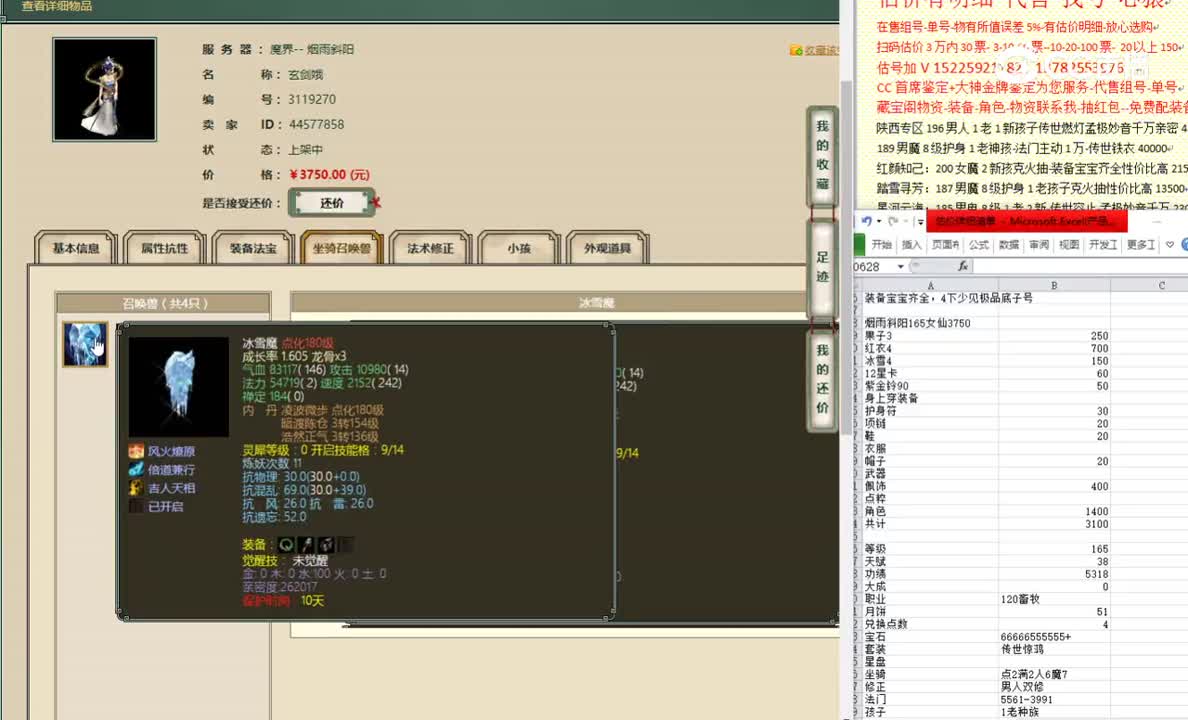Open the Excel quick access toolbar customize dropdown
This screenshot has height=720, width=1188.
(920, 222)
